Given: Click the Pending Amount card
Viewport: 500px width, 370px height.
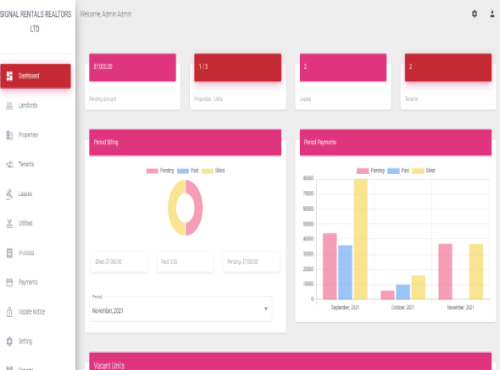Looking at the screenshot, I should (133, 82).
